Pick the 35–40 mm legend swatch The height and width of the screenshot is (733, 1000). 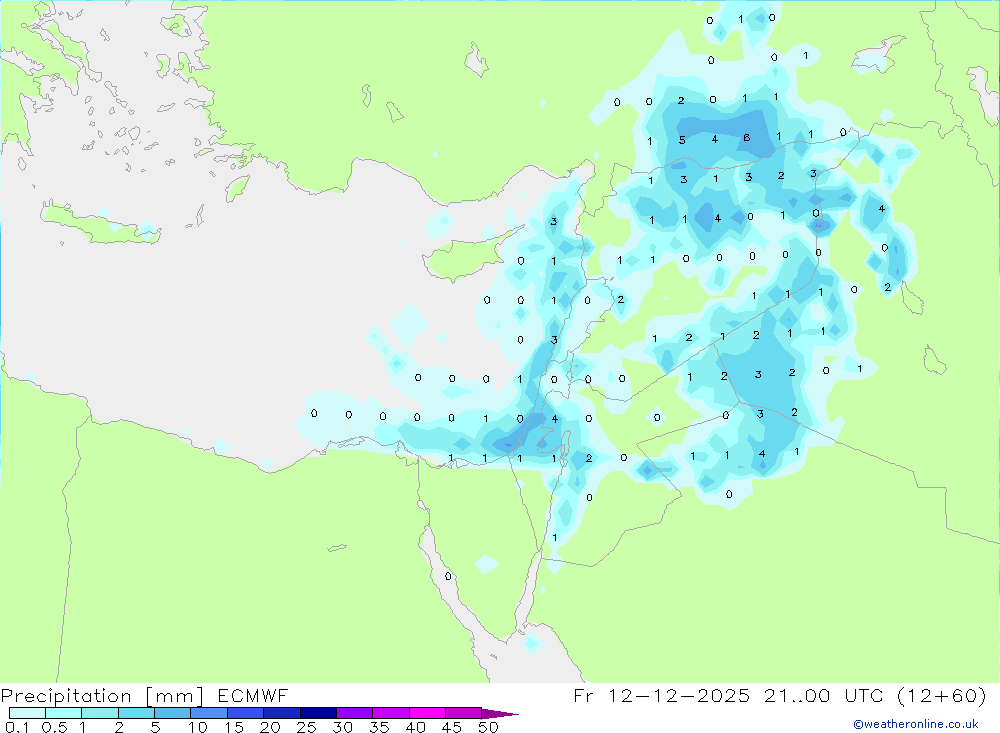tap(391, 713)
